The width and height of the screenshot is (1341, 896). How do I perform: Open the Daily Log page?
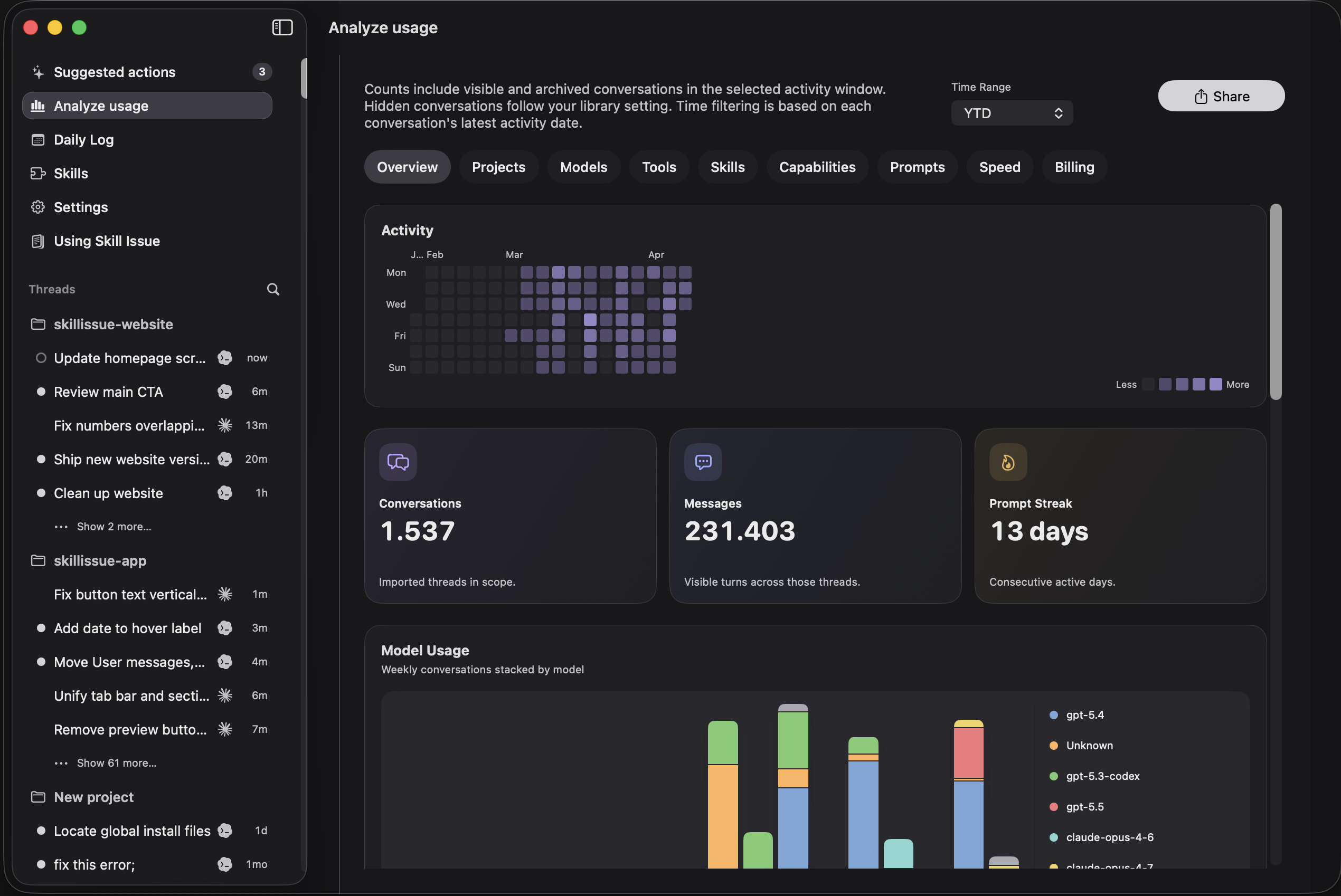[147, 139]
